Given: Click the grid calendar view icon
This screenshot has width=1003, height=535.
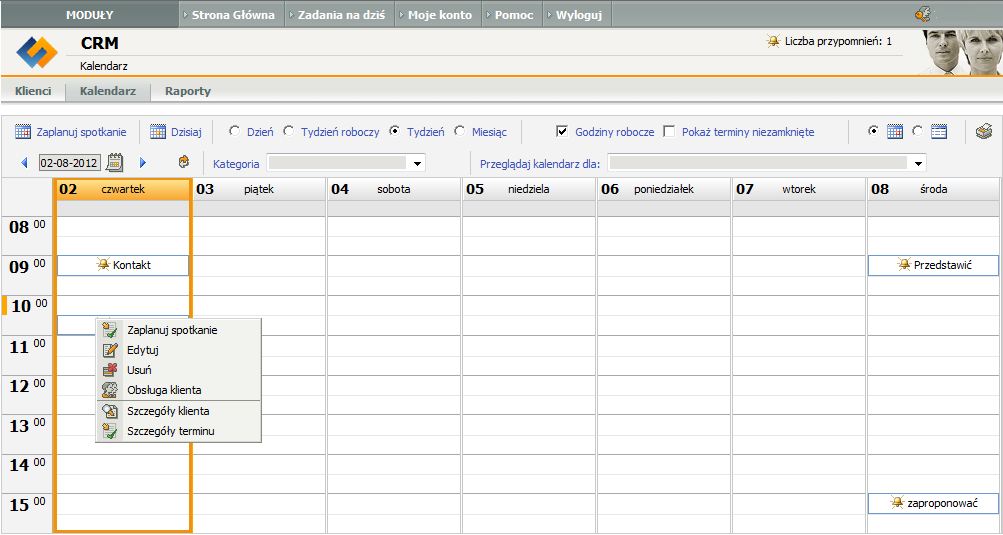Looking at the screenshot, I should tap(895, 132).
